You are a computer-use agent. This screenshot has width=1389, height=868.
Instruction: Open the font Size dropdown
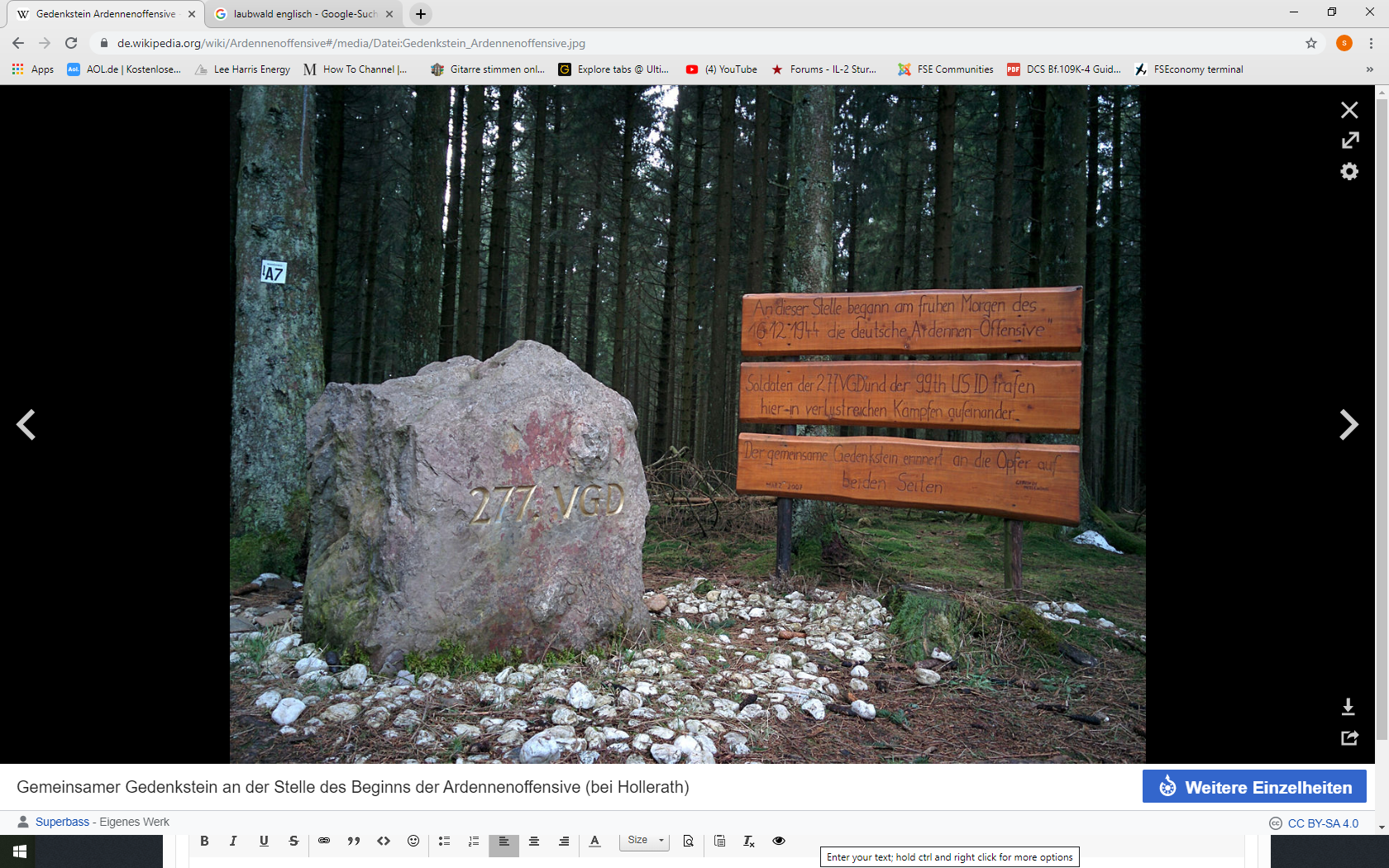(x=645, y=840)
